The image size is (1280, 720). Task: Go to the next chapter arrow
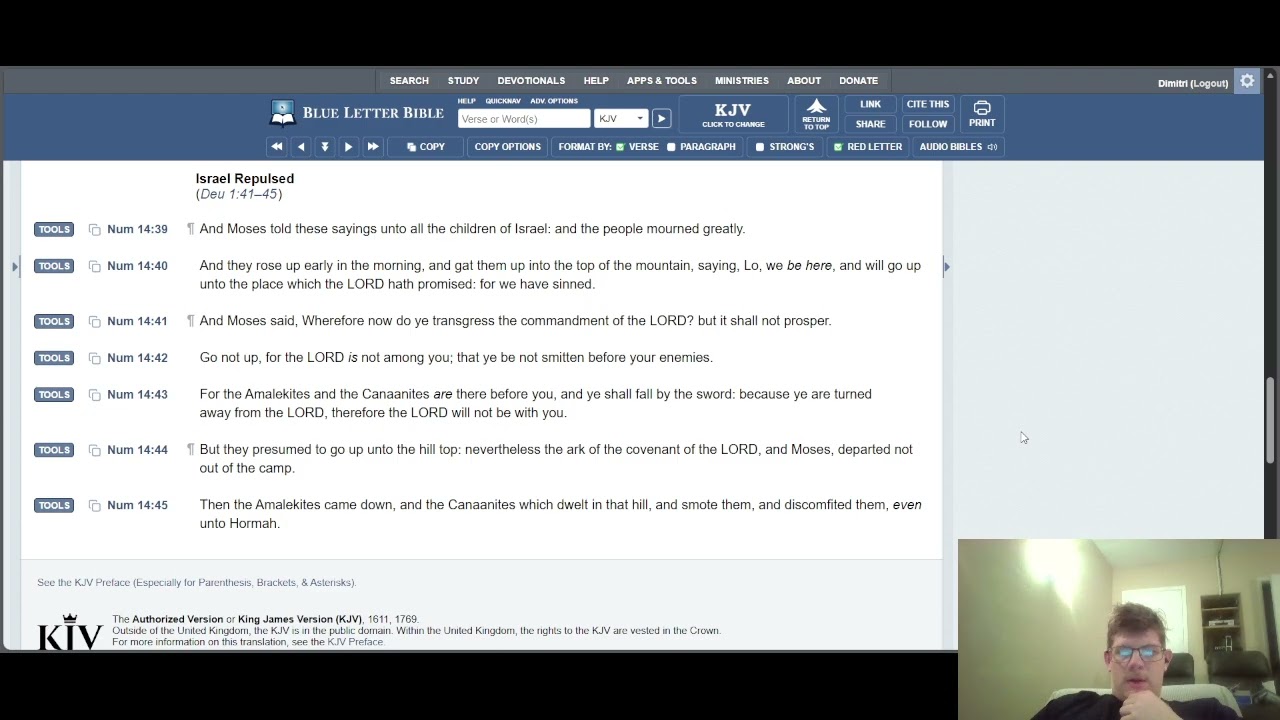[x=348, y=147]
